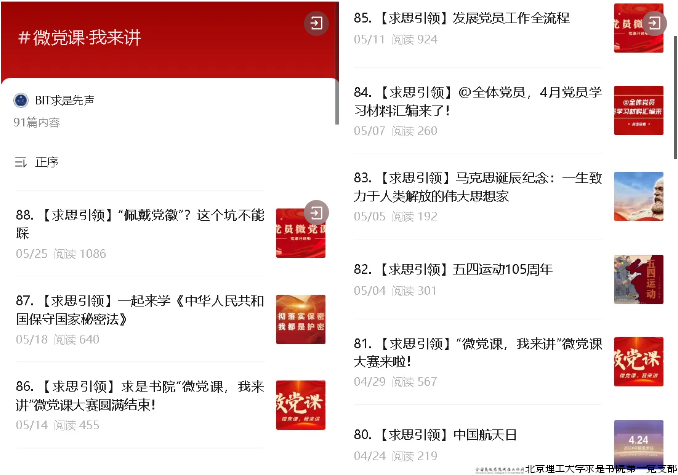This screenshot has height=475, width=678.
Task: Click the 04/29 阅读 567 line
Action: [x=396, y=382]
